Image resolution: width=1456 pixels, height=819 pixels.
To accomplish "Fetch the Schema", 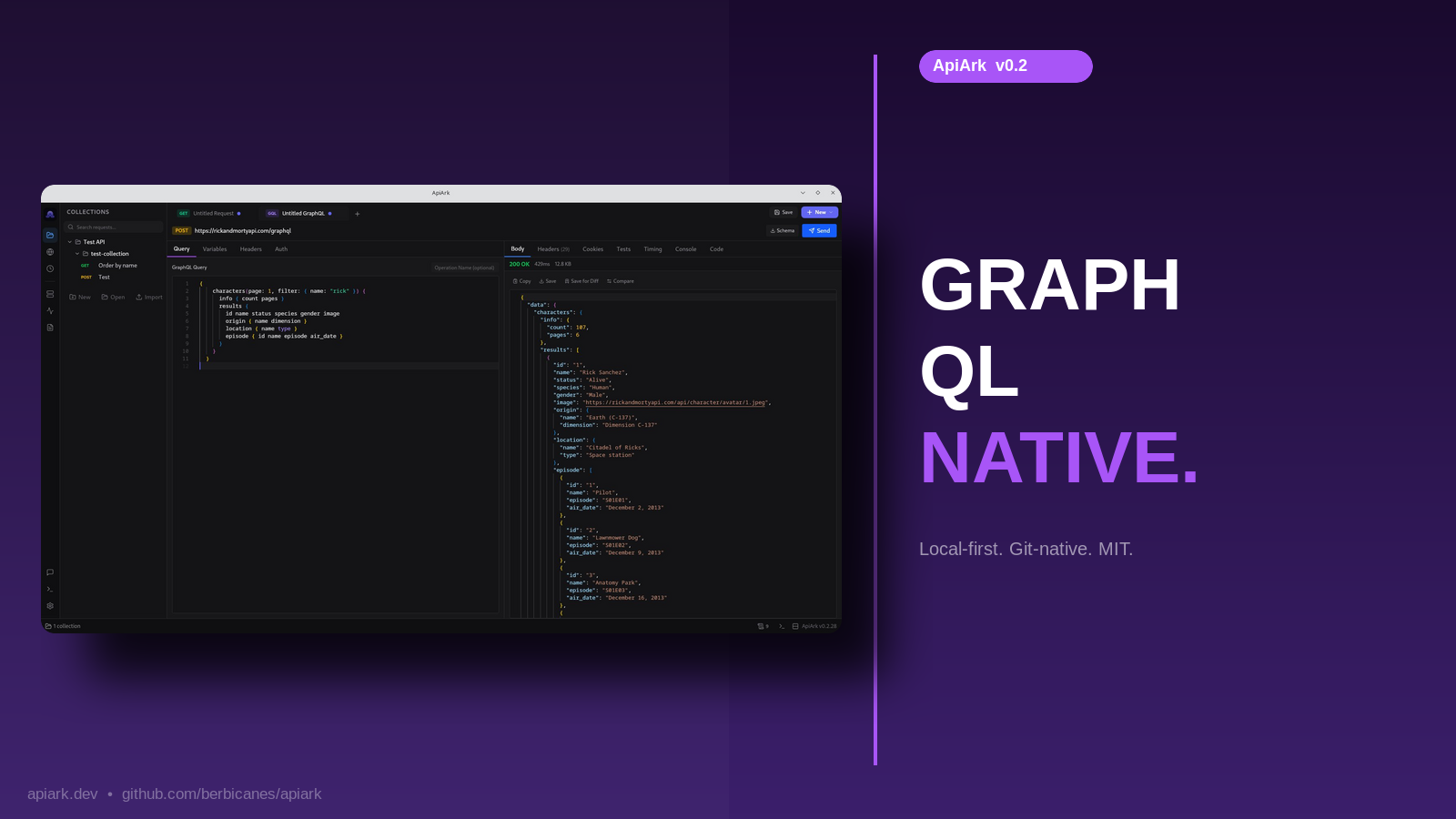I will pyautogui.click(x=783, y=230).
